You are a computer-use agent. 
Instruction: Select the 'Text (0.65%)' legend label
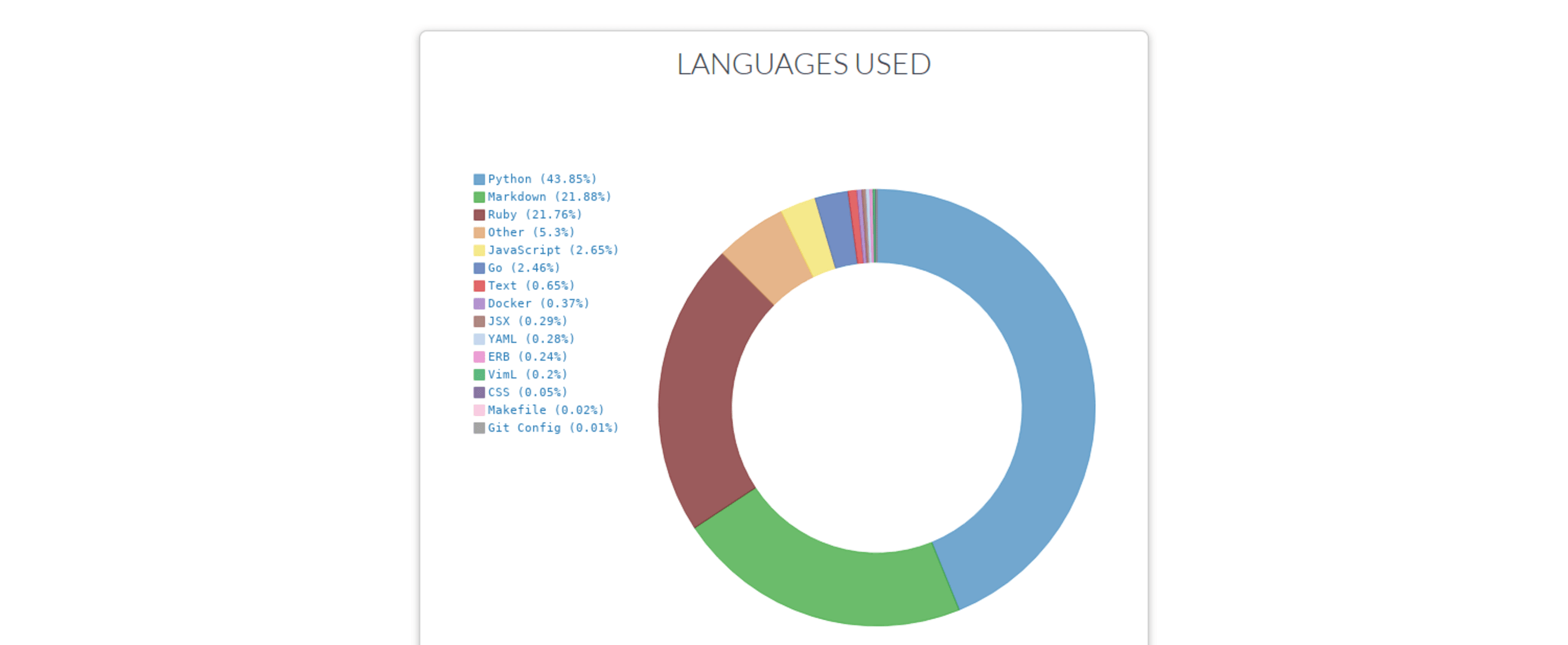[531, 286]
